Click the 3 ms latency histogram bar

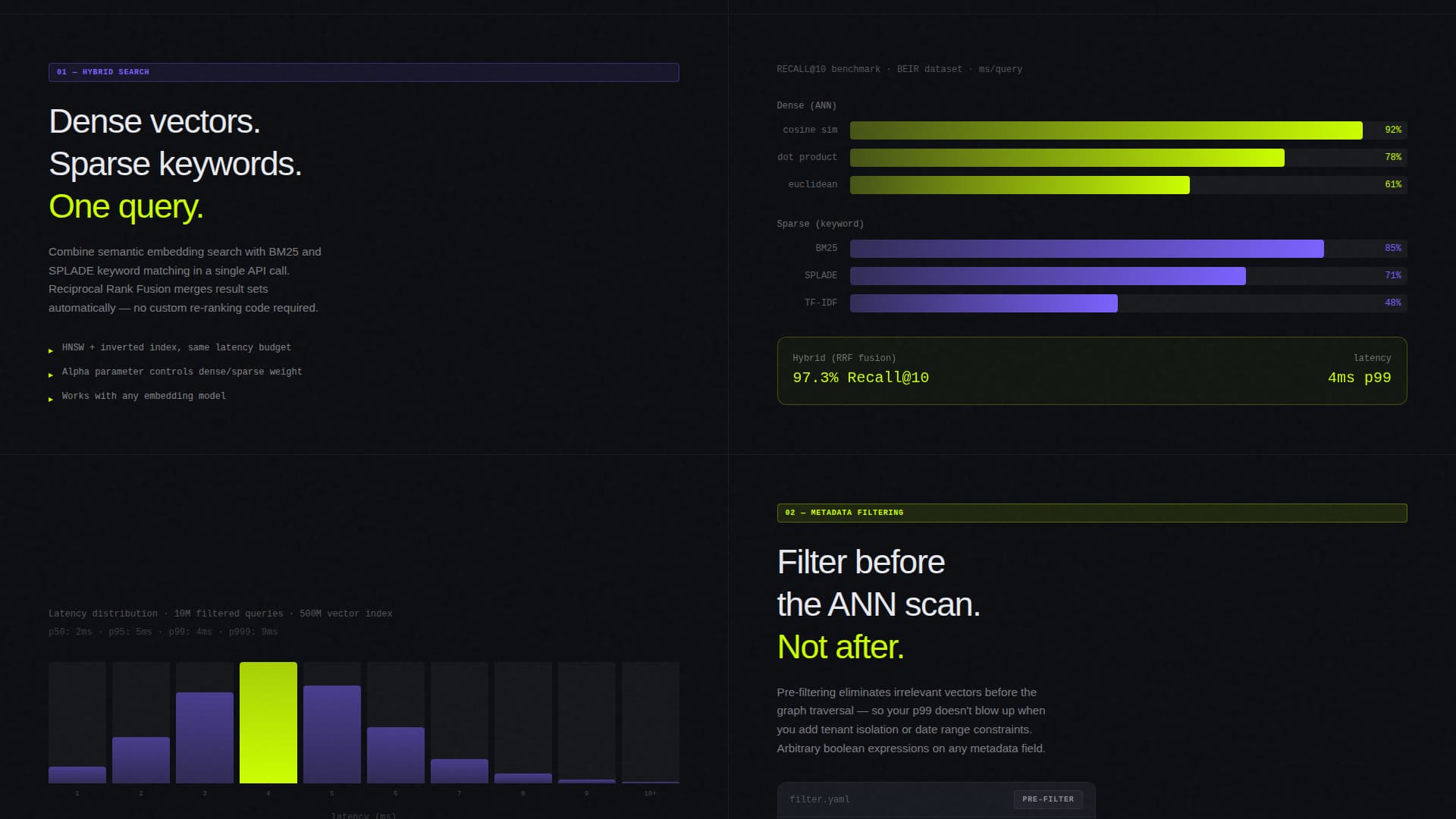(205, 738)
